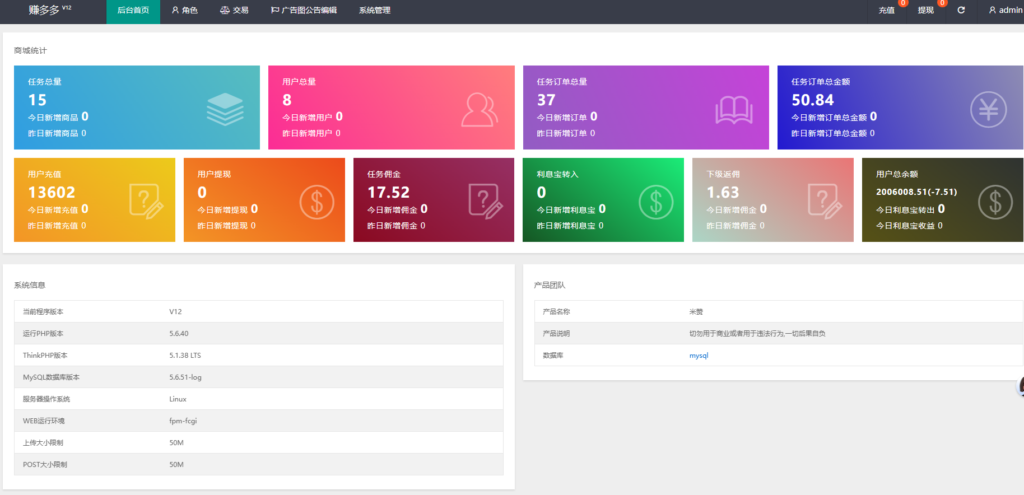The width and height of the screenshot is (1024, 495).
Task: Click the dollar icon on 用户提现 card
Action: 316,201
